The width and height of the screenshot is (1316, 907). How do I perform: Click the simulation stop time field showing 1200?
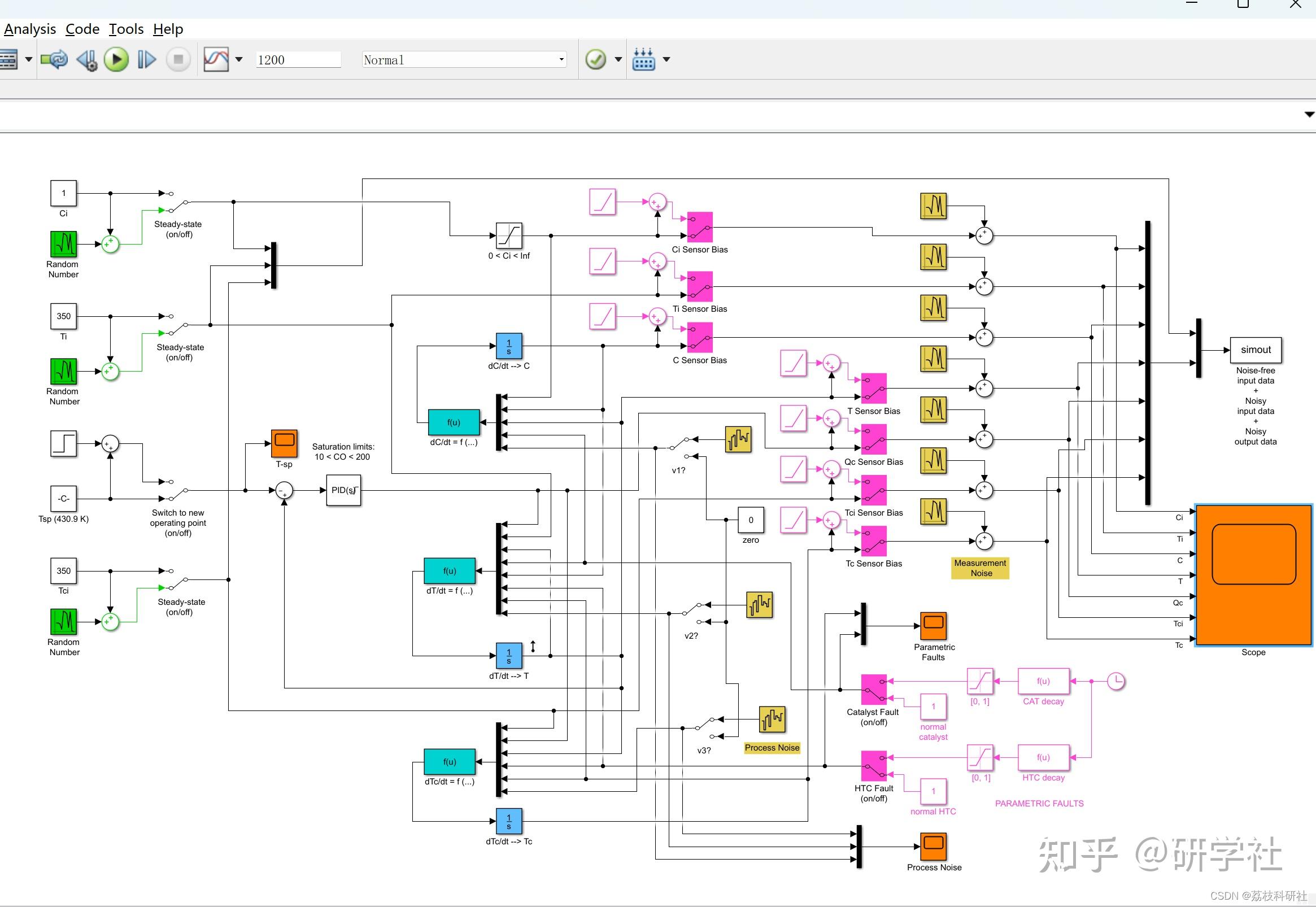[298, 59]
